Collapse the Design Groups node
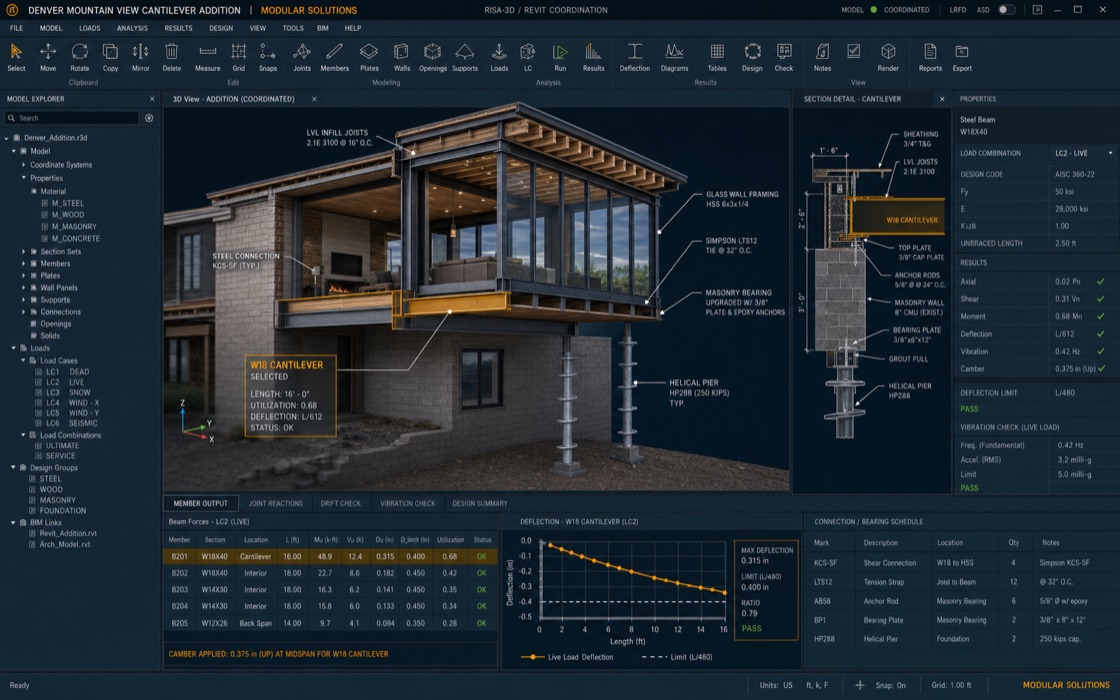Viewport: 1120px width, 700px height. [14, 468]
